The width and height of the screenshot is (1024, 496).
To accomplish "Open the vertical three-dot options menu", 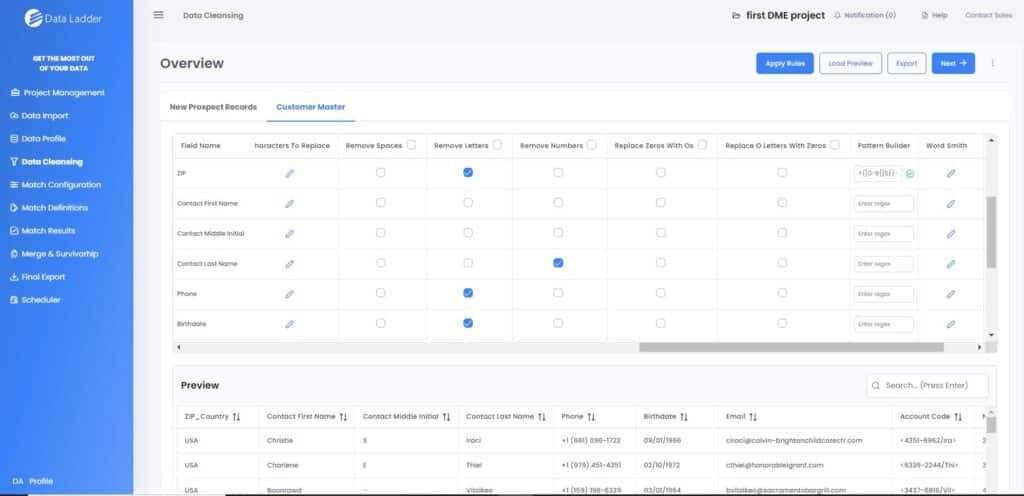I will point(993,63).
